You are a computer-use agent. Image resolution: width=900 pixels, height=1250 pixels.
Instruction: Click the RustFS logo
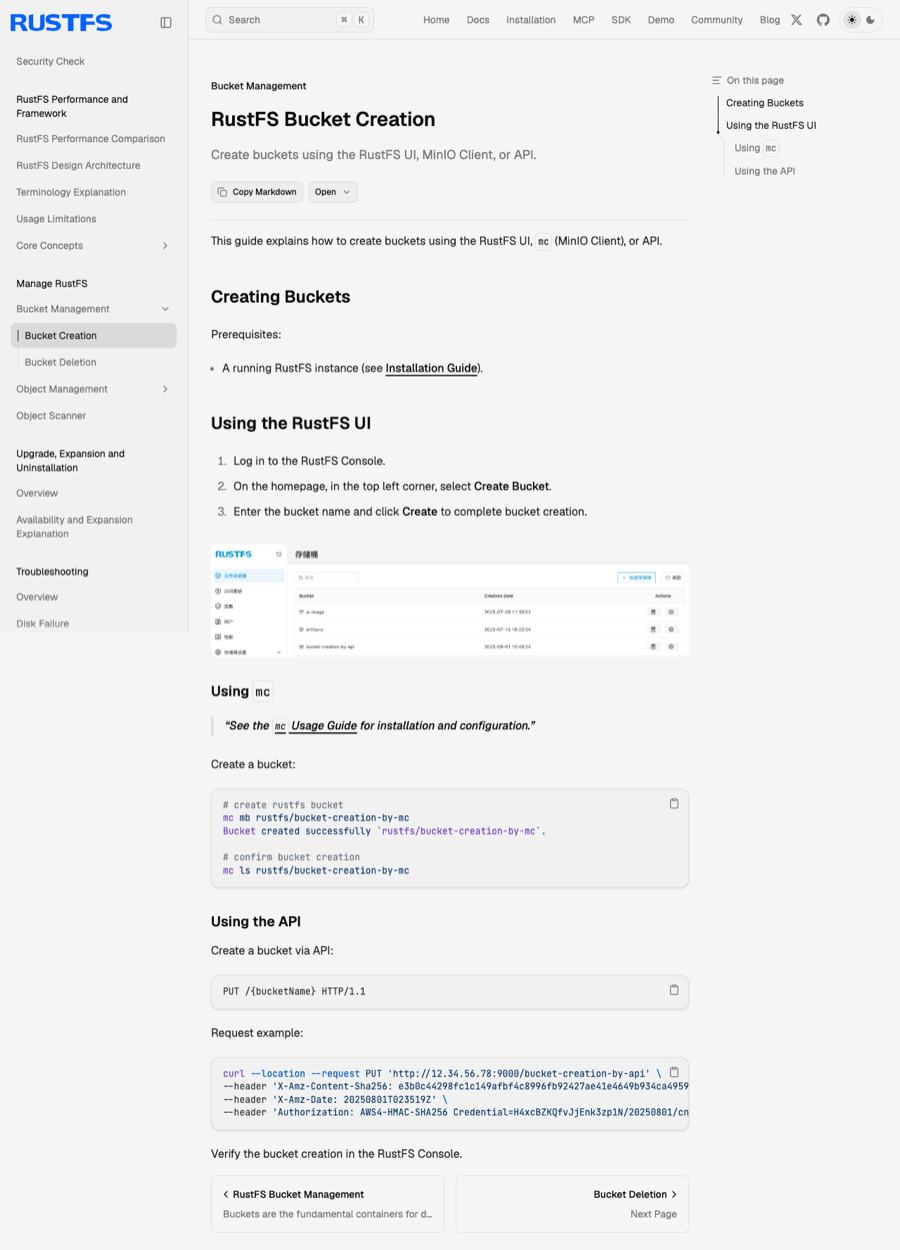[61, 22]
